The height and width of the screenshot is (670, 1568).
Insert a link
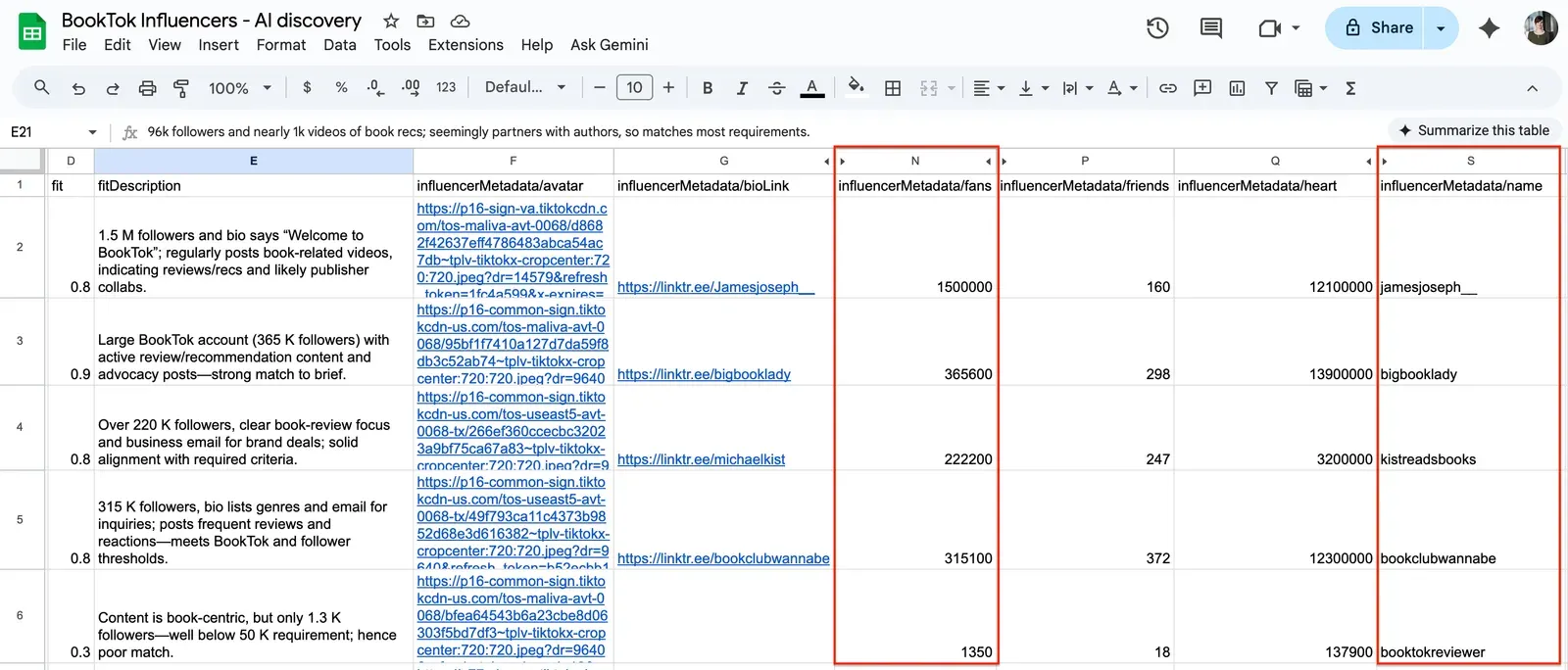1168,88
